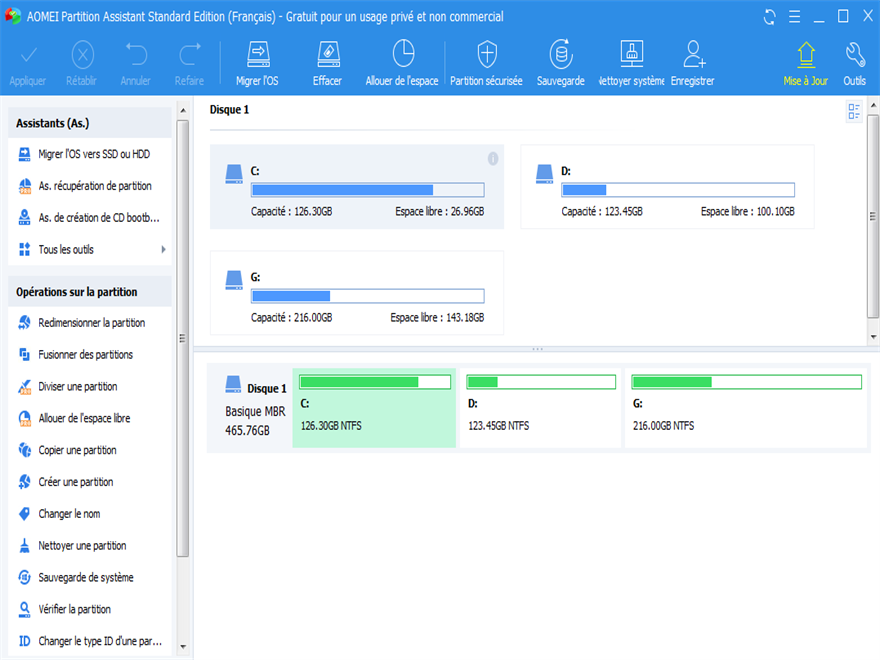
Task: Select Vérifier la partition operation
Action: point(90,609)
